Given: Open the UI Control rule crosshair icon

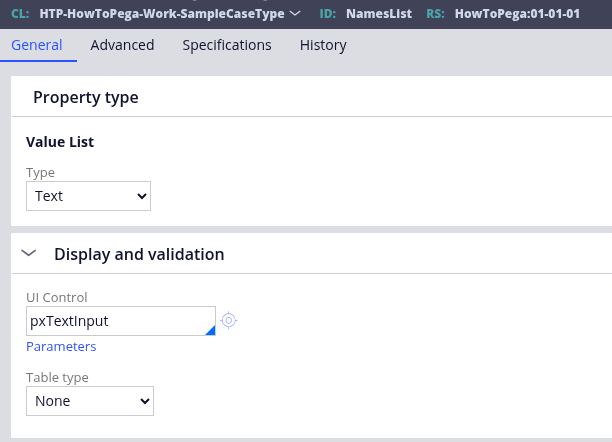Looking at the screenshot, I should click(229, 320).
